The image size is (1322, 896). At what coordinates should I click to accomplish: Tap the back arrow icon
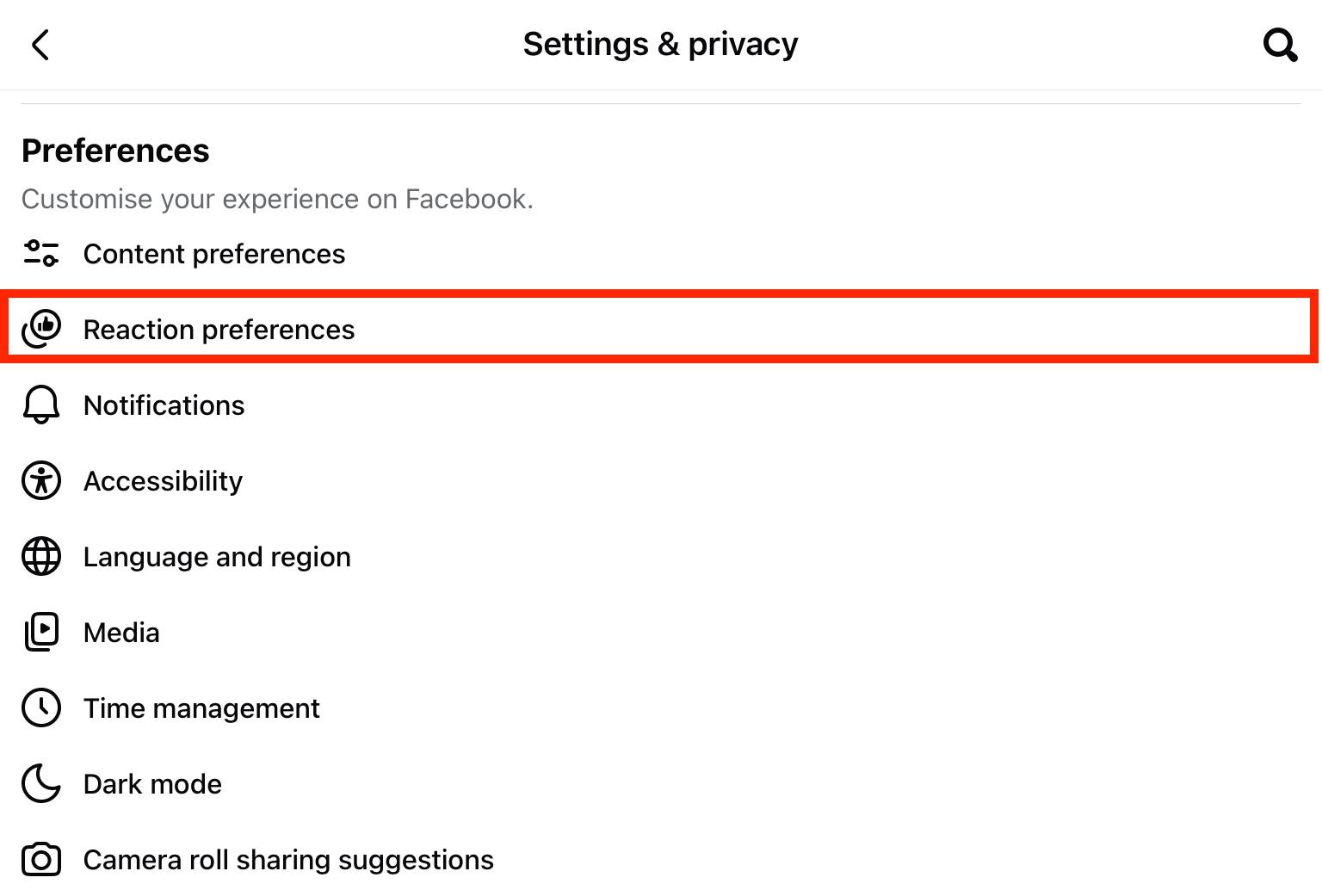pos(40,45)
